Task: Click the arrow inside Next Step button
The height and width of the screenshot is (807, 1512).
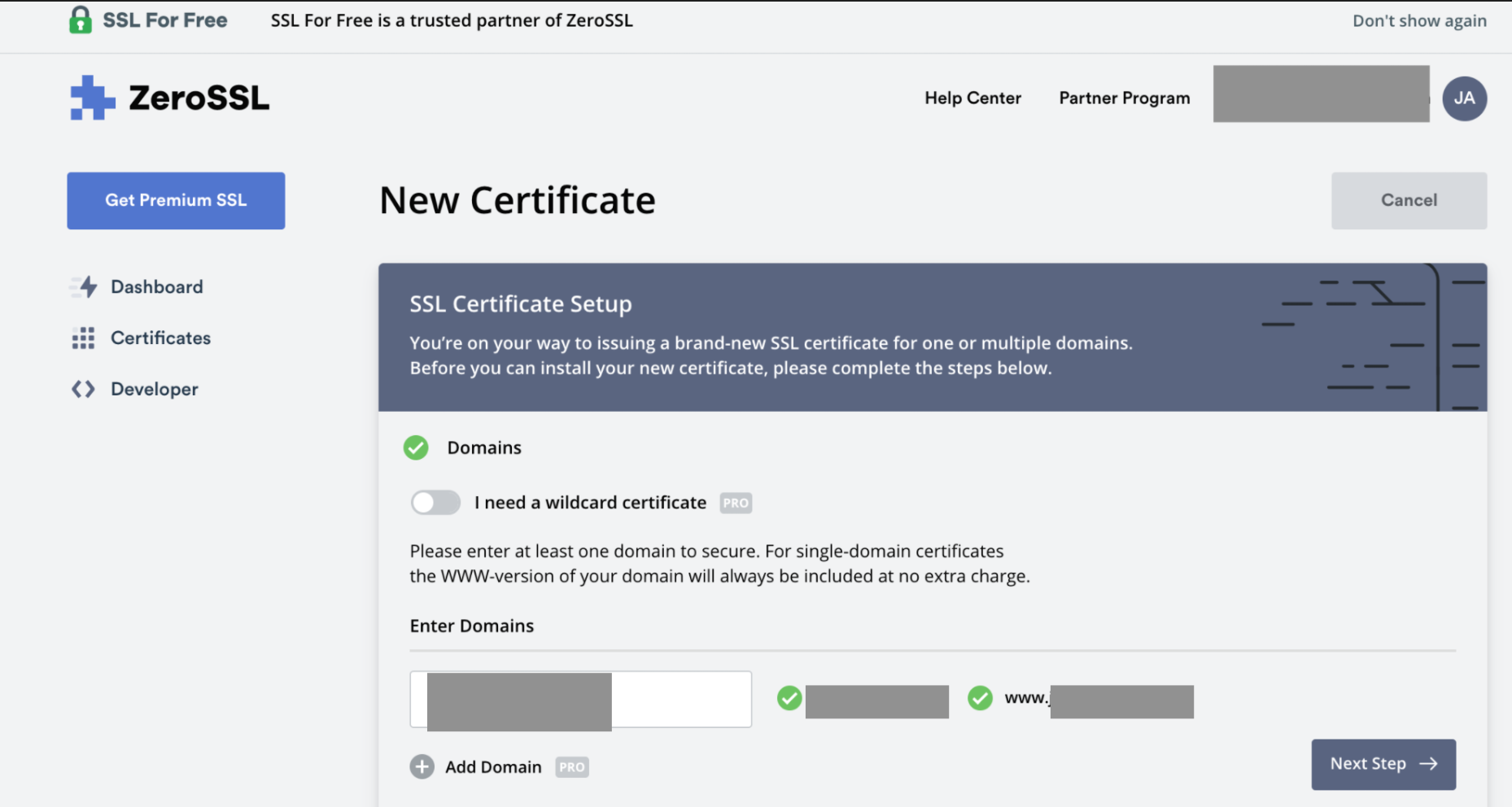Action: coord(1428,764)
